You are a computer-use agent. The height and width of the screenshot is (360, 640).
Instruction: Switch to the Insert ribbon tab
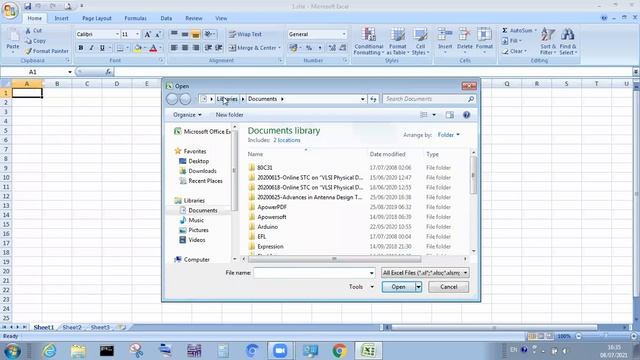click(62, 18)
